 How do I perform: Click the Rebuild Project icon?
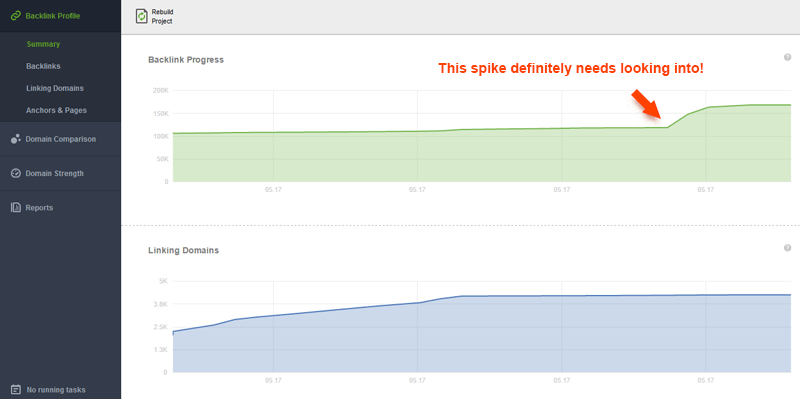point(141,16)
